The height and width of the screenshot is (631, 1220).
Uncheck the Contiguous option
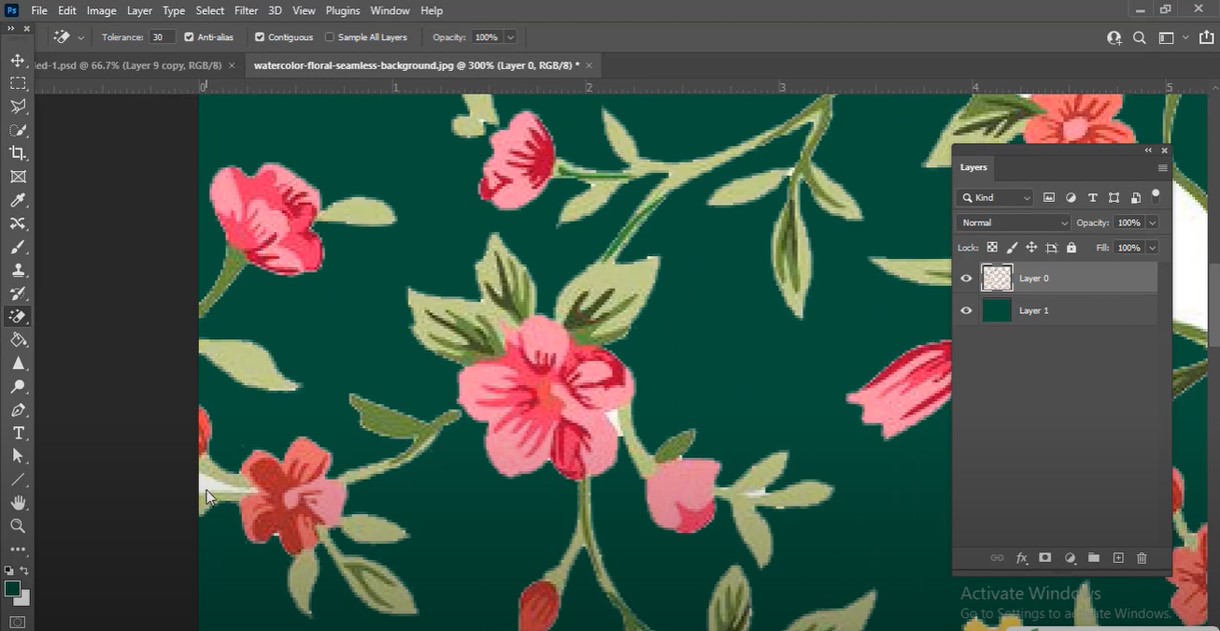coord(260,37)
